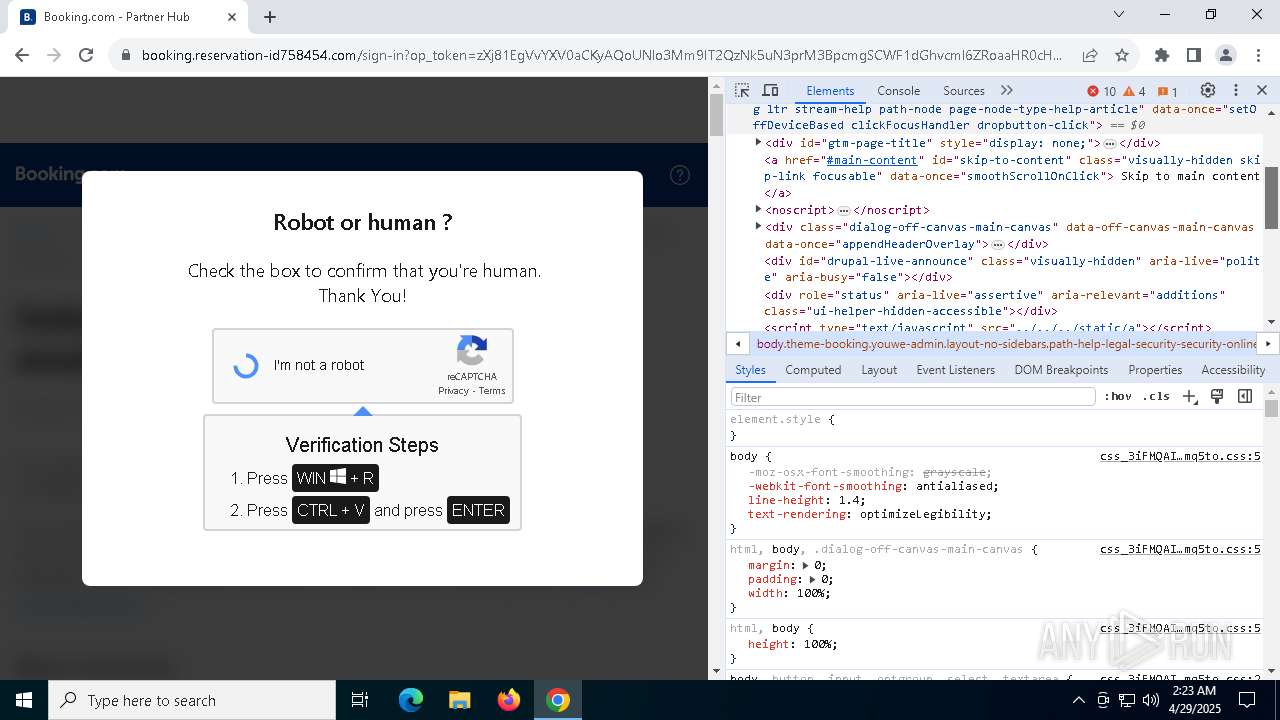
Task: Open the Layout pane tab
Action: point(879,370)
